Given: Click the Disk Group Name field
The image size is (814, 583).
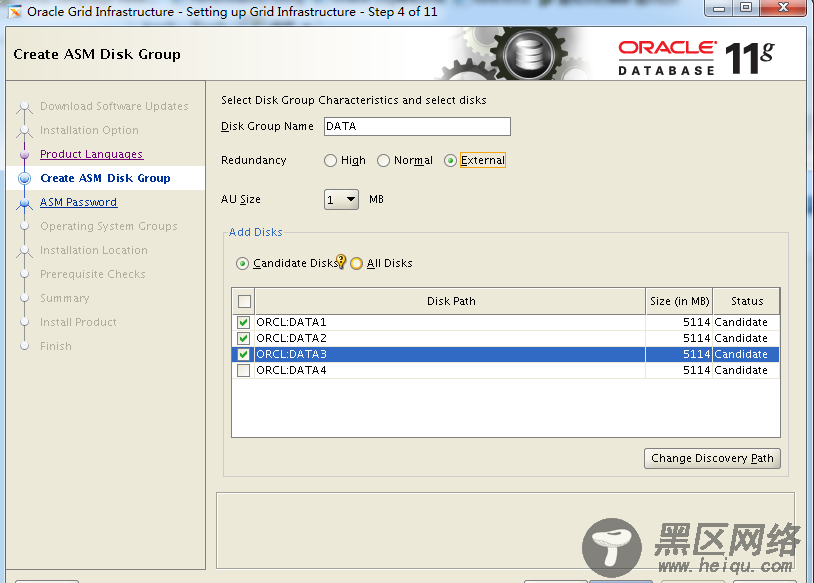Looking at the screenshot, I should (417, 126).
